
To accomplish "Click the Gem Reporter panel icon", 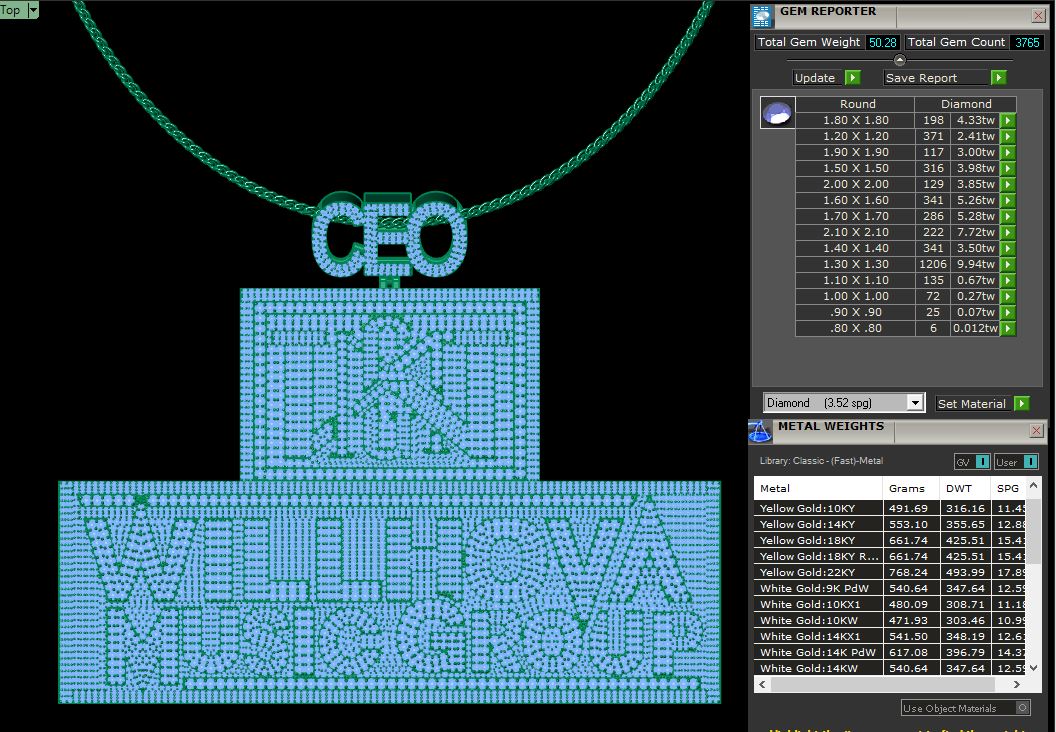I will (762, 17).
